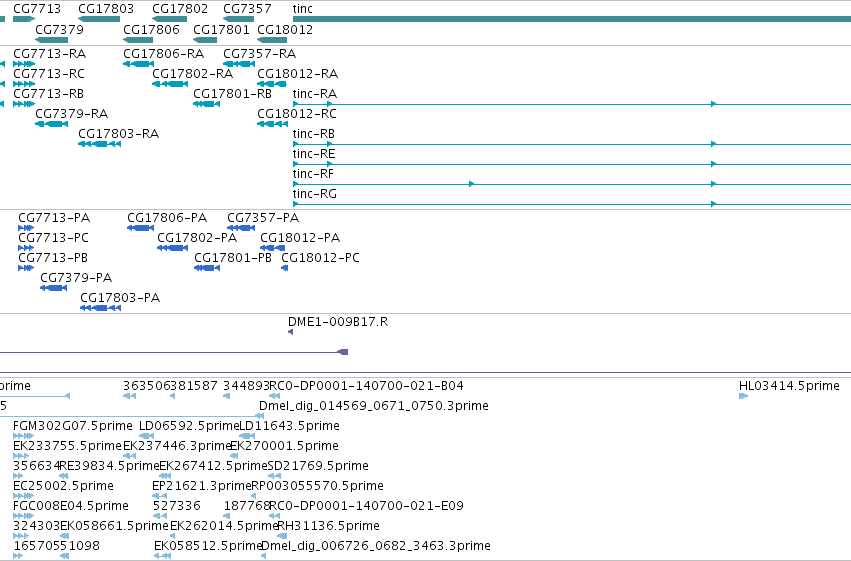Image resolution: width=851 pixels, height=561 pixels.
Task: Click protein CG18012-PC
Action: click(x=320, y=258)
